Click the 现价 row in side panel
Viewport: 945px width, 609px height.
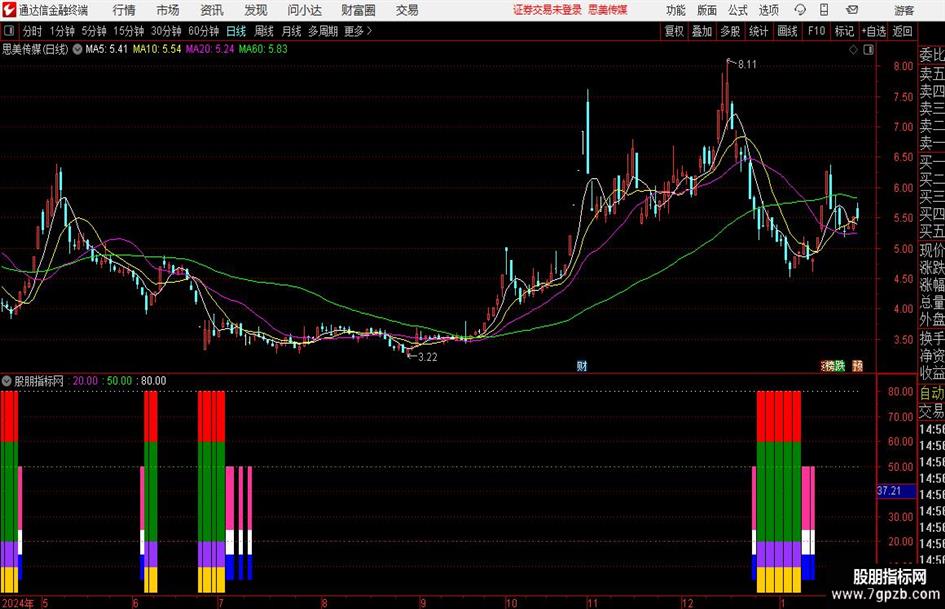coord(932,250)
